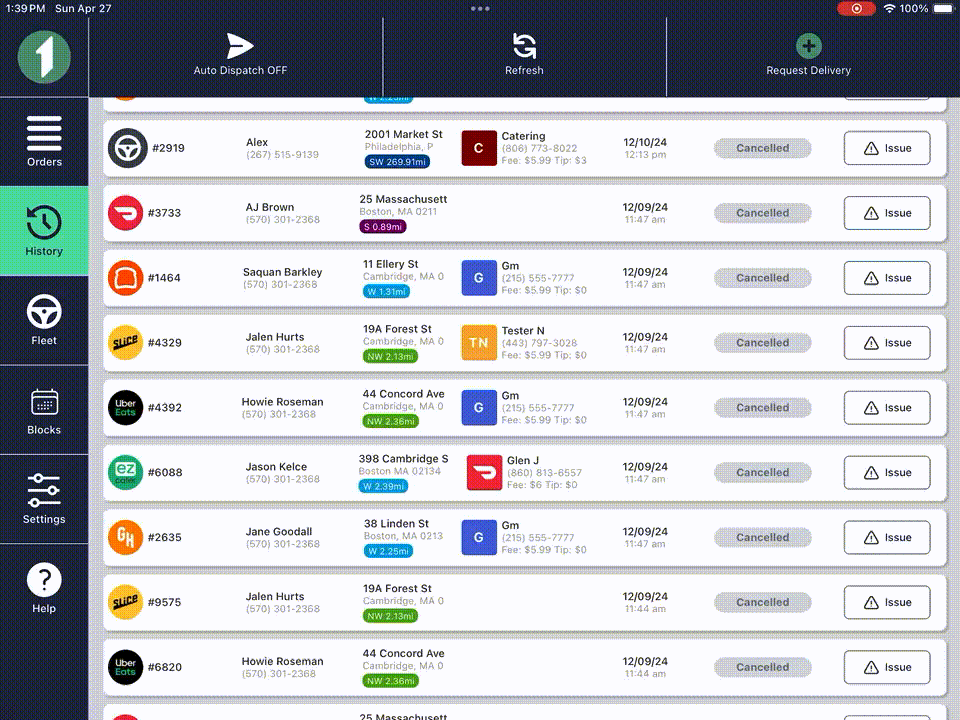Viewport: 960px width, 720px height.
Task: Click DoorDash icon for order #3733
Action: pyautogui.click(x=126, y=213)
